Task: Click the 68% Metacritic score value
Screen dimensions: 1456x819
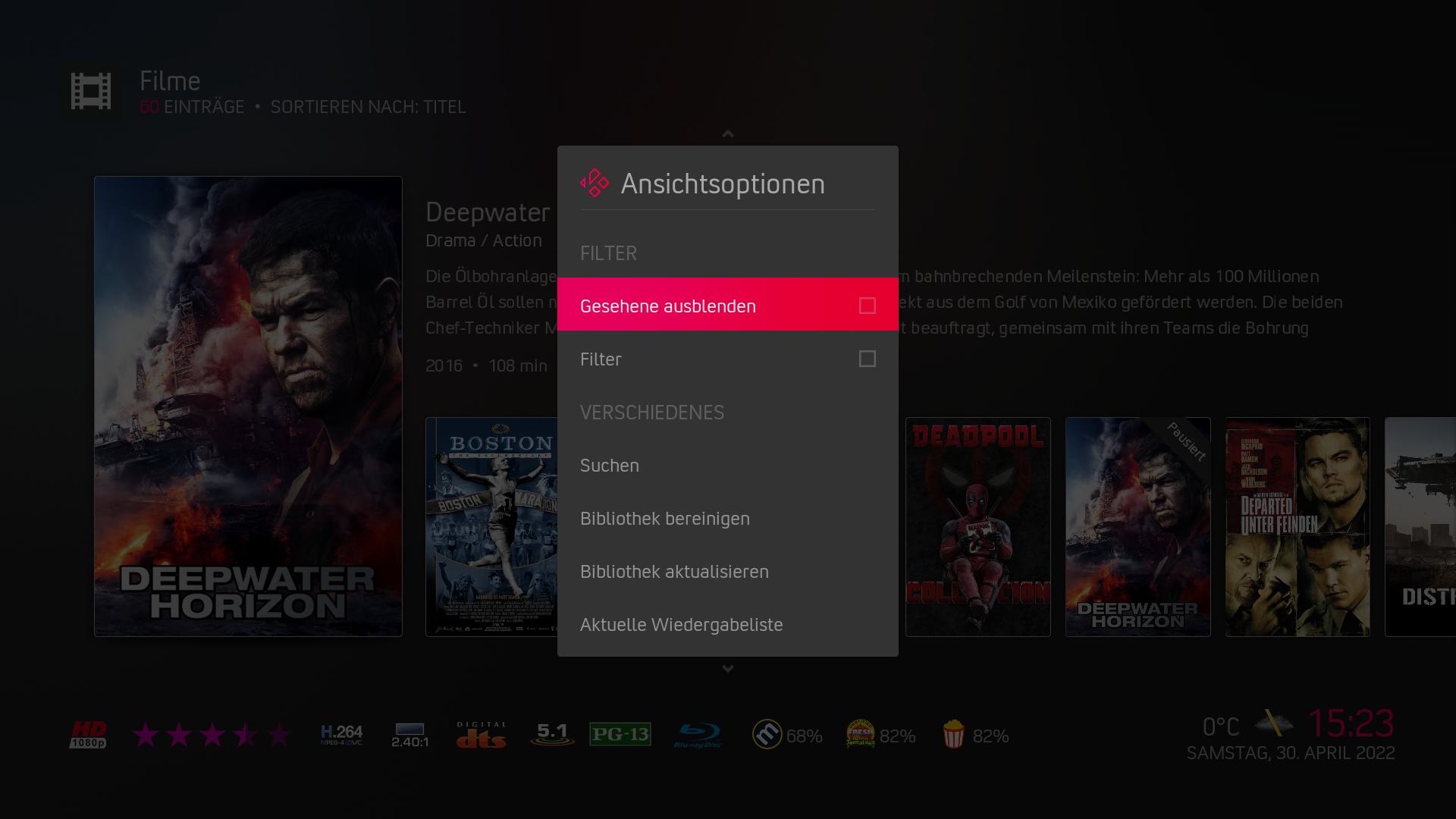Action: click(x=805, y=736)
